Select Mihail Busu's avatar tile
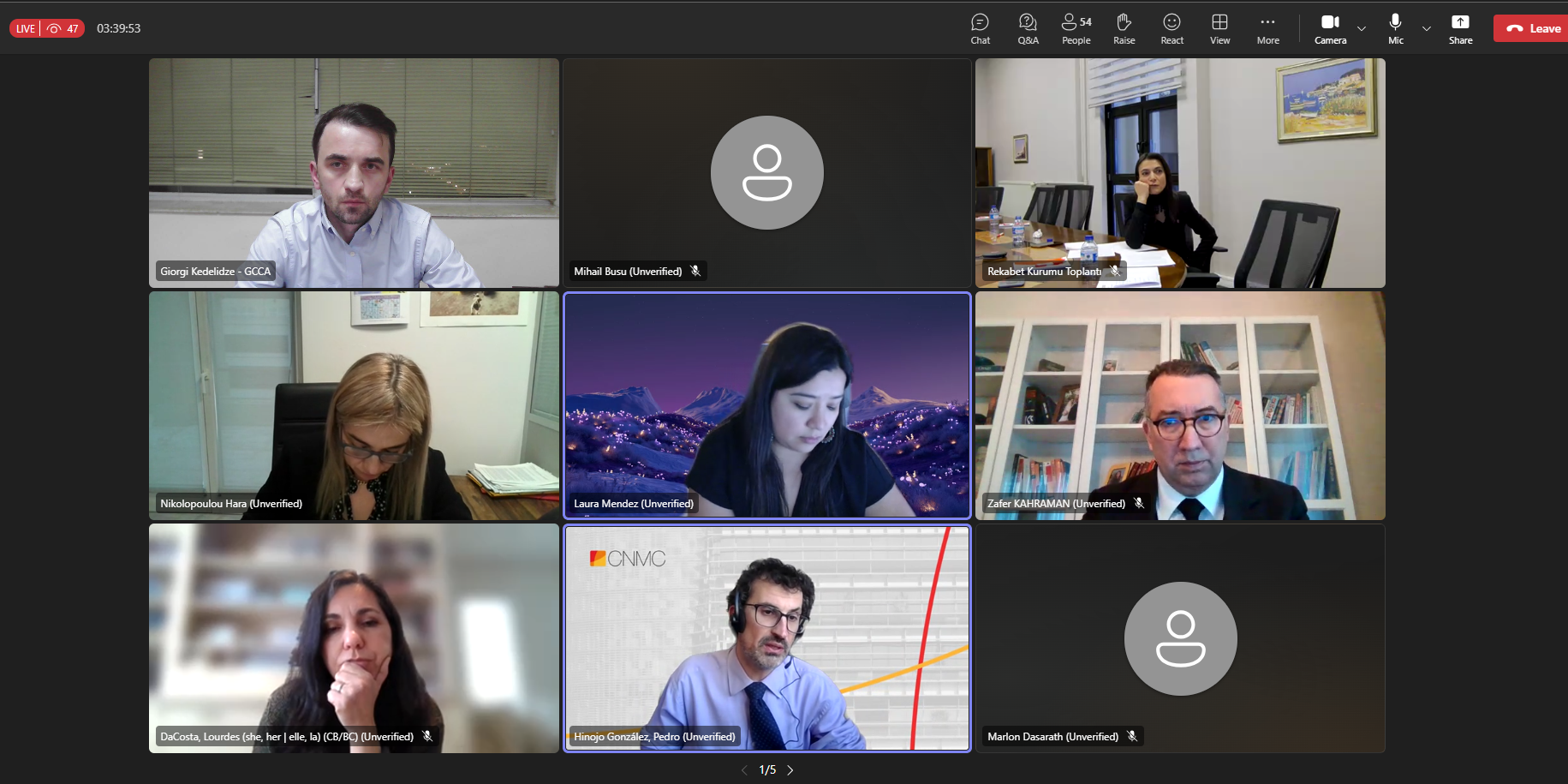Image resolution: width=1568 pixels, height=784 pixels. [x=766, y=172]
